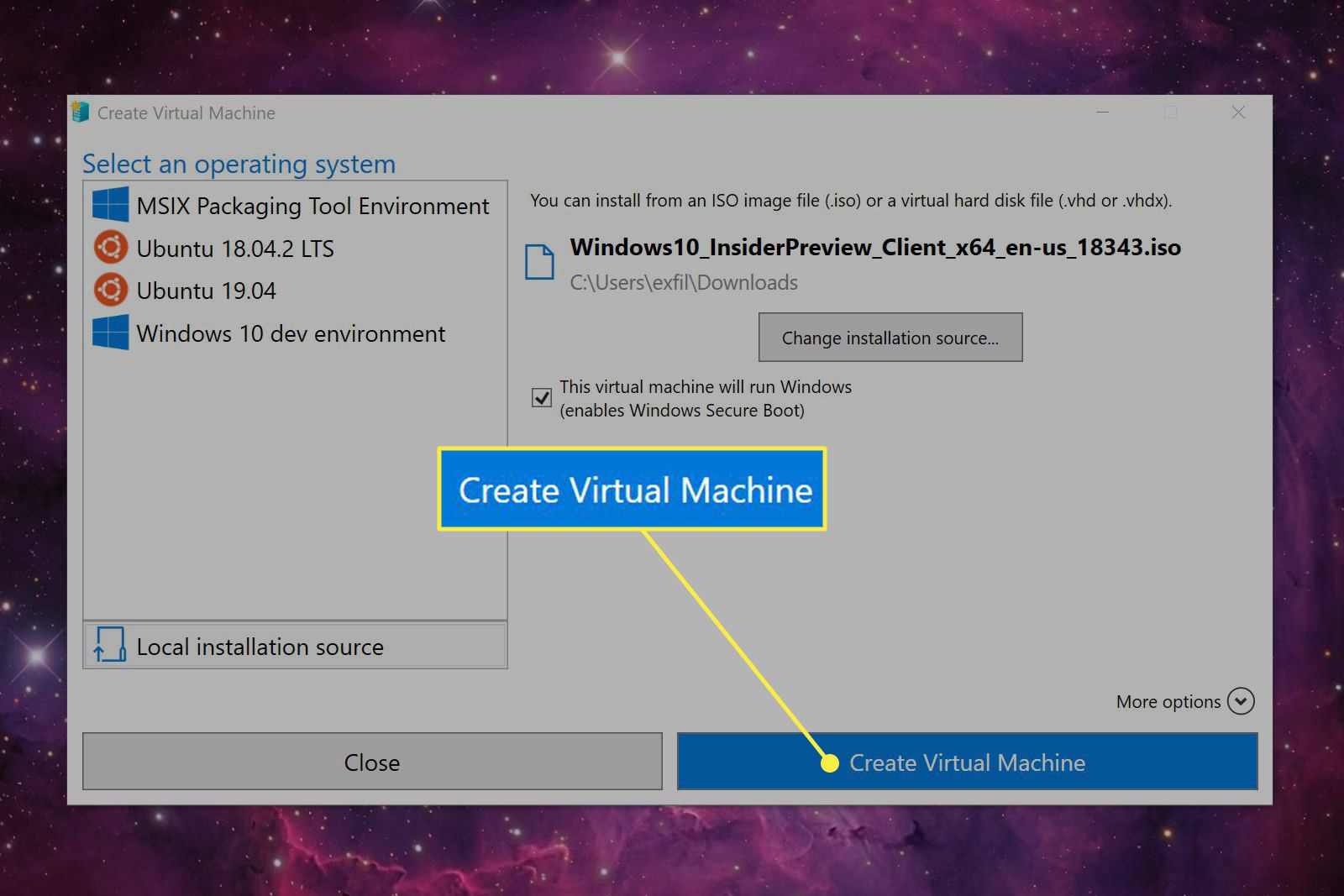
Task: Click the app icon in the title bar
Action: coord(81,112)
